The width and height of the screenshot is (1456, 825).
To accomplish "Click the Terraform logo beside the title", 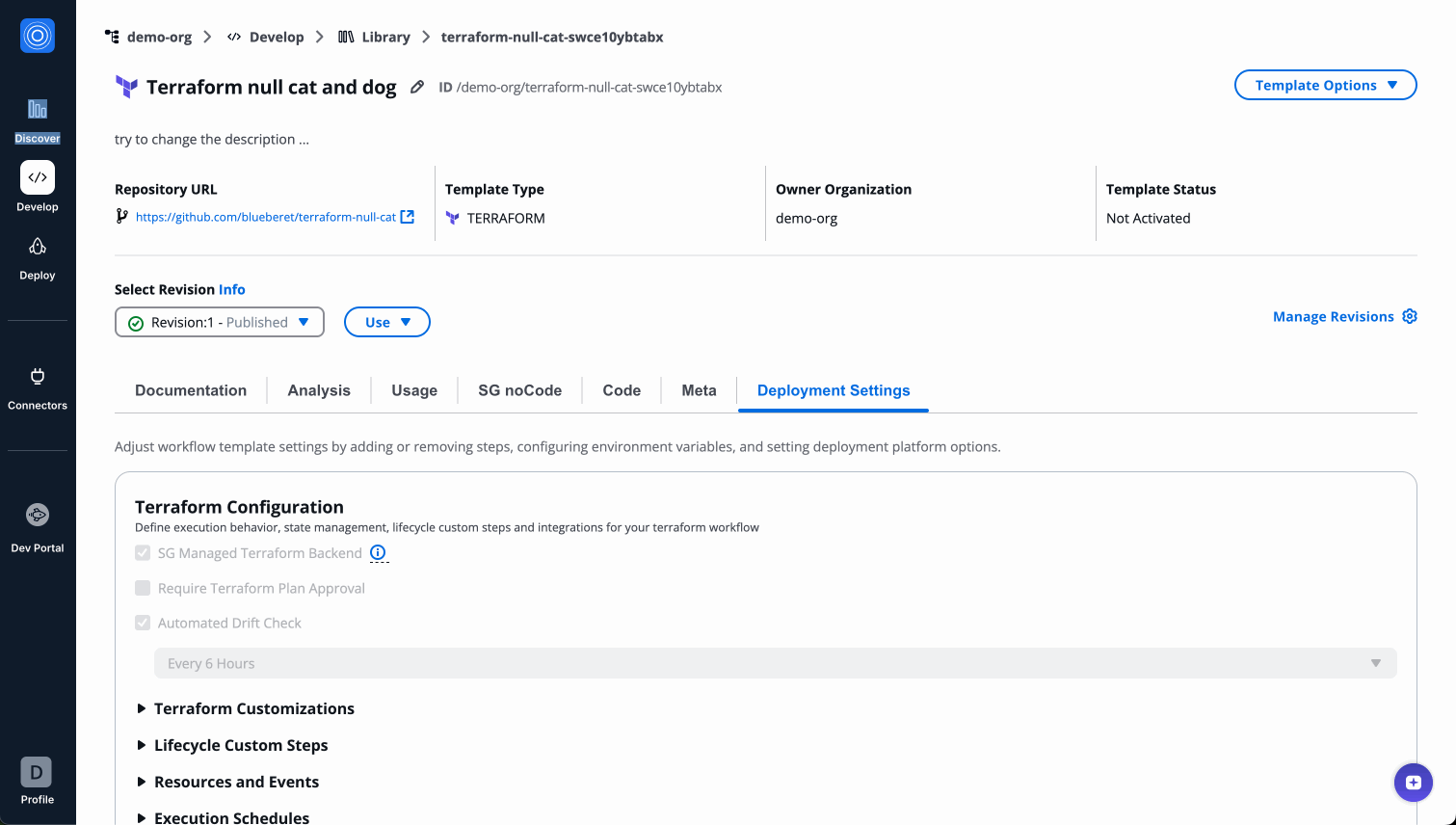I will tap(126, 87).
